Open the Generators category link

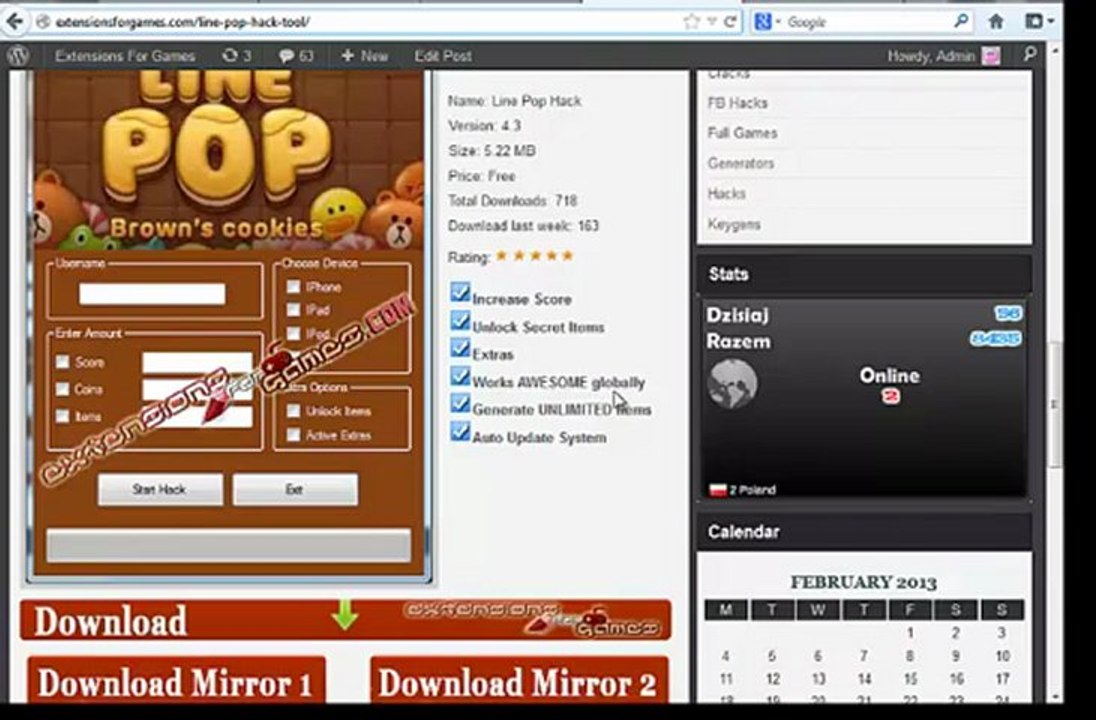(x=741, y=164)
